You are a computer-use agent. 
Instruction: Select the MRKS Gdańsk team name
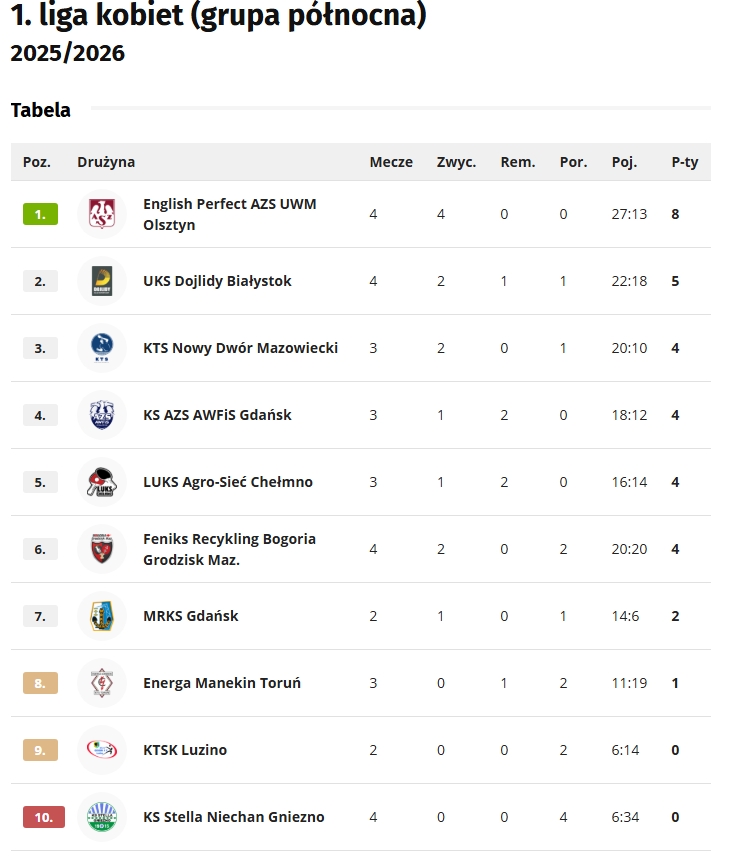[190, 616]
